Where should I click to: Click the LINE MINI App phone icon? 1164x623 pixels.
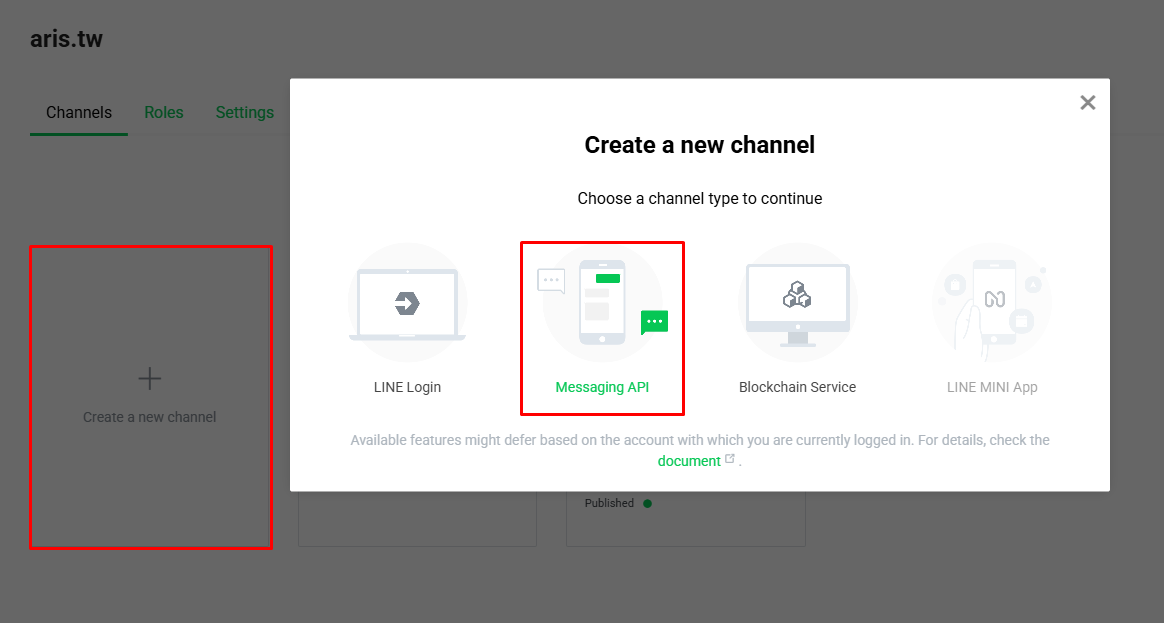(x=992, y=303)
